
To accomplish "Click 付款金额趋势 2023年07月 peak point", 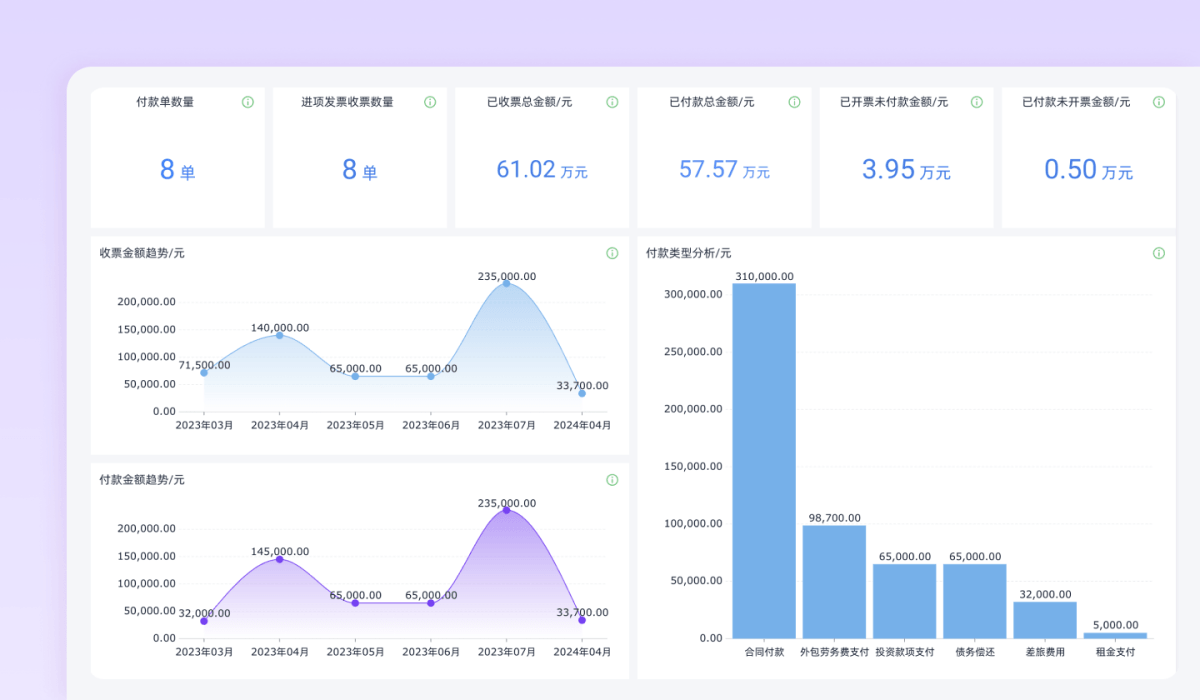I will 506,510.
